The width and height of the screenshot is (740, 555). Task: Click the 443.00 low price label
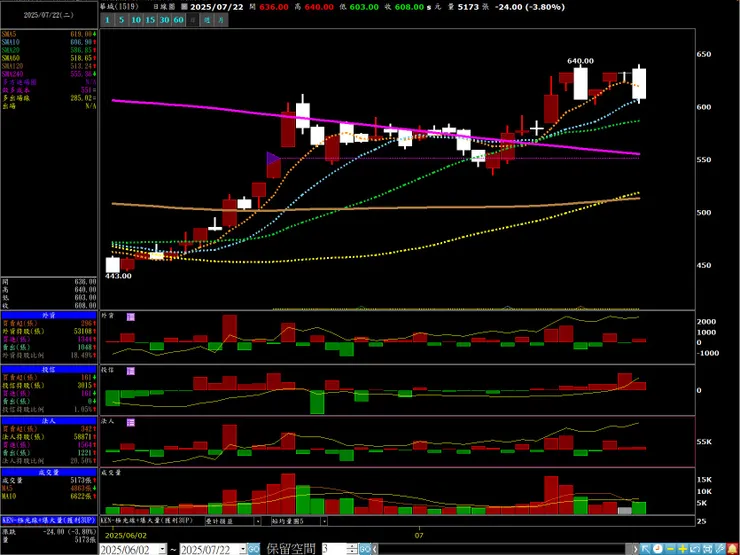pyautogui.click(x=118, y=276)
